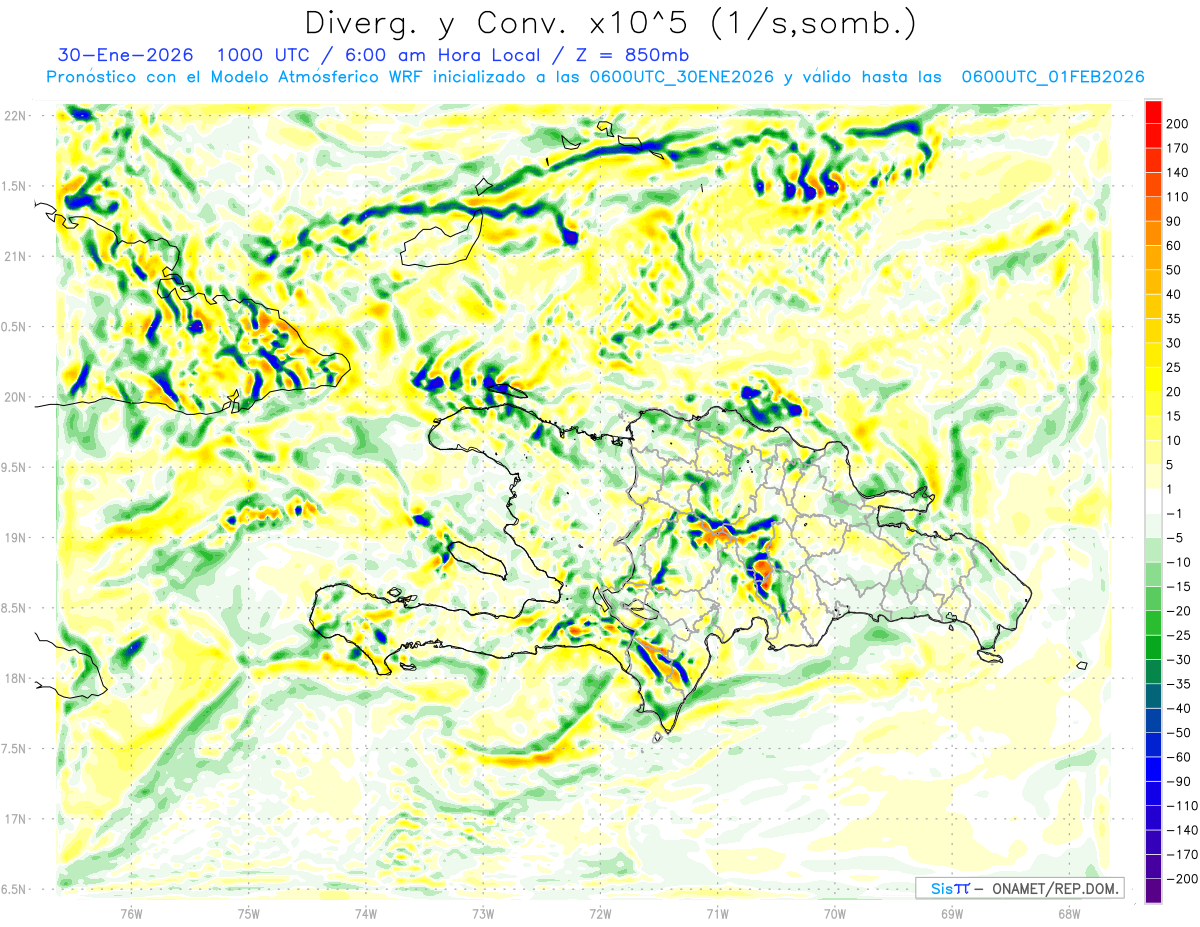Click the dark purple colorbar segment below -200
The image size is (1200, 927).
[x=1153, y=891]
